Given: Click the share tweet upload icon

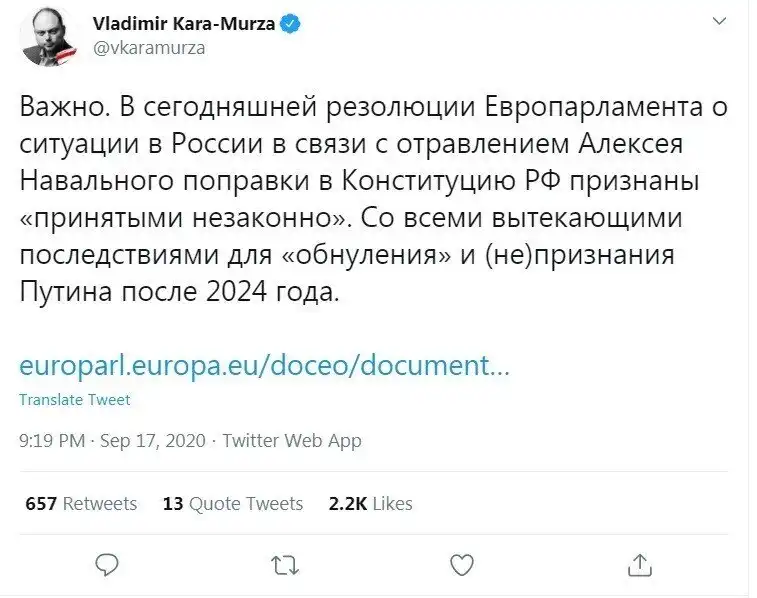Looking at the screenshot, I should pyautogui.click(x=638, y=566).
